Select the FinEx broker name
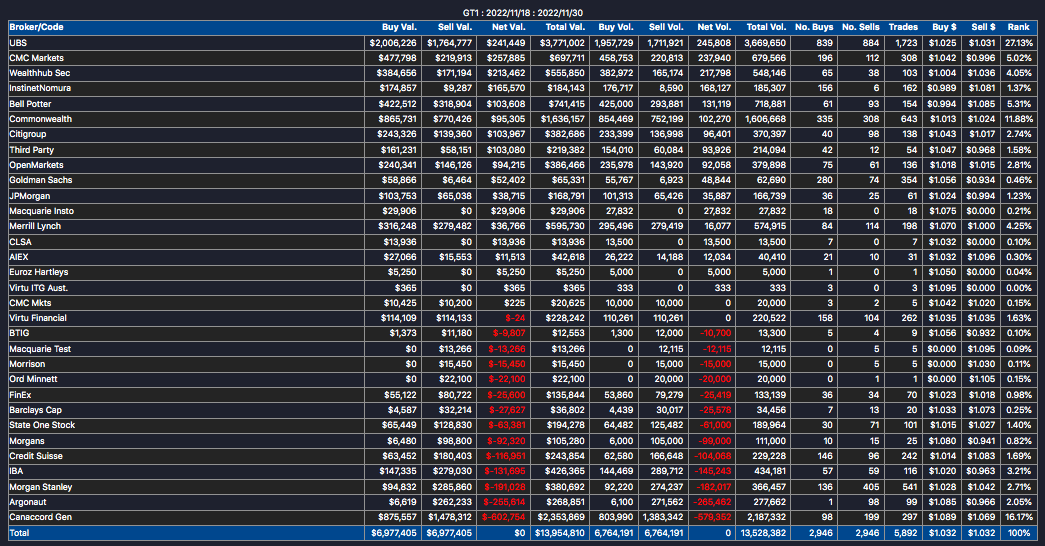The height and width of the screenshot is (546, 1045). point(20,395)
